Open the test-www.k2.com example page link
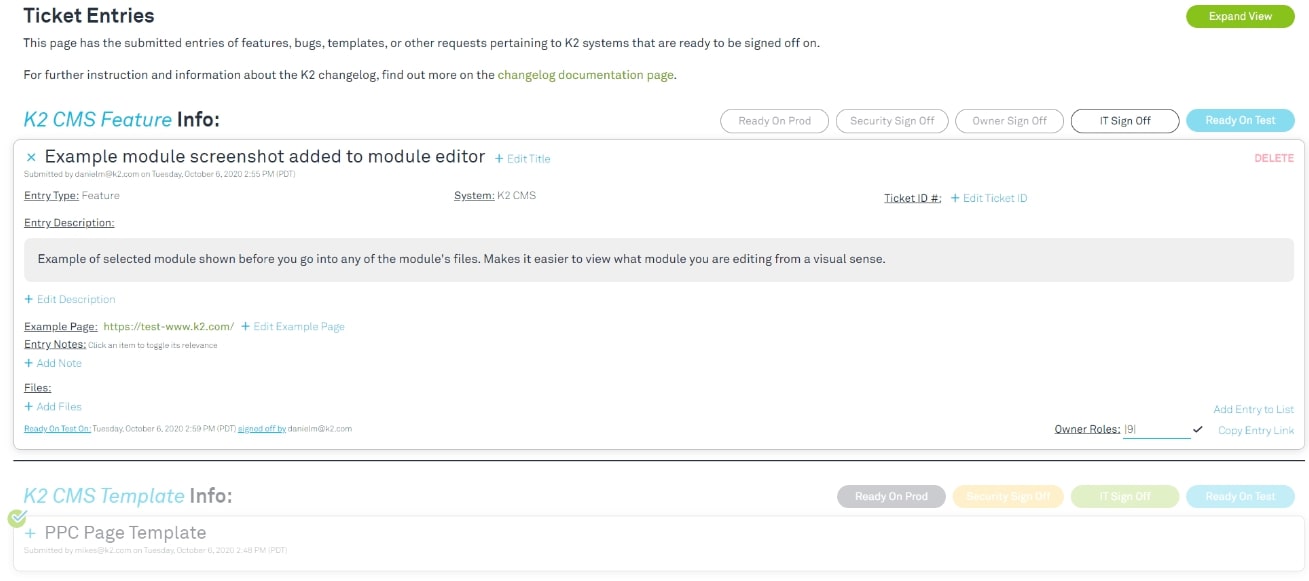 coord(168,326)
